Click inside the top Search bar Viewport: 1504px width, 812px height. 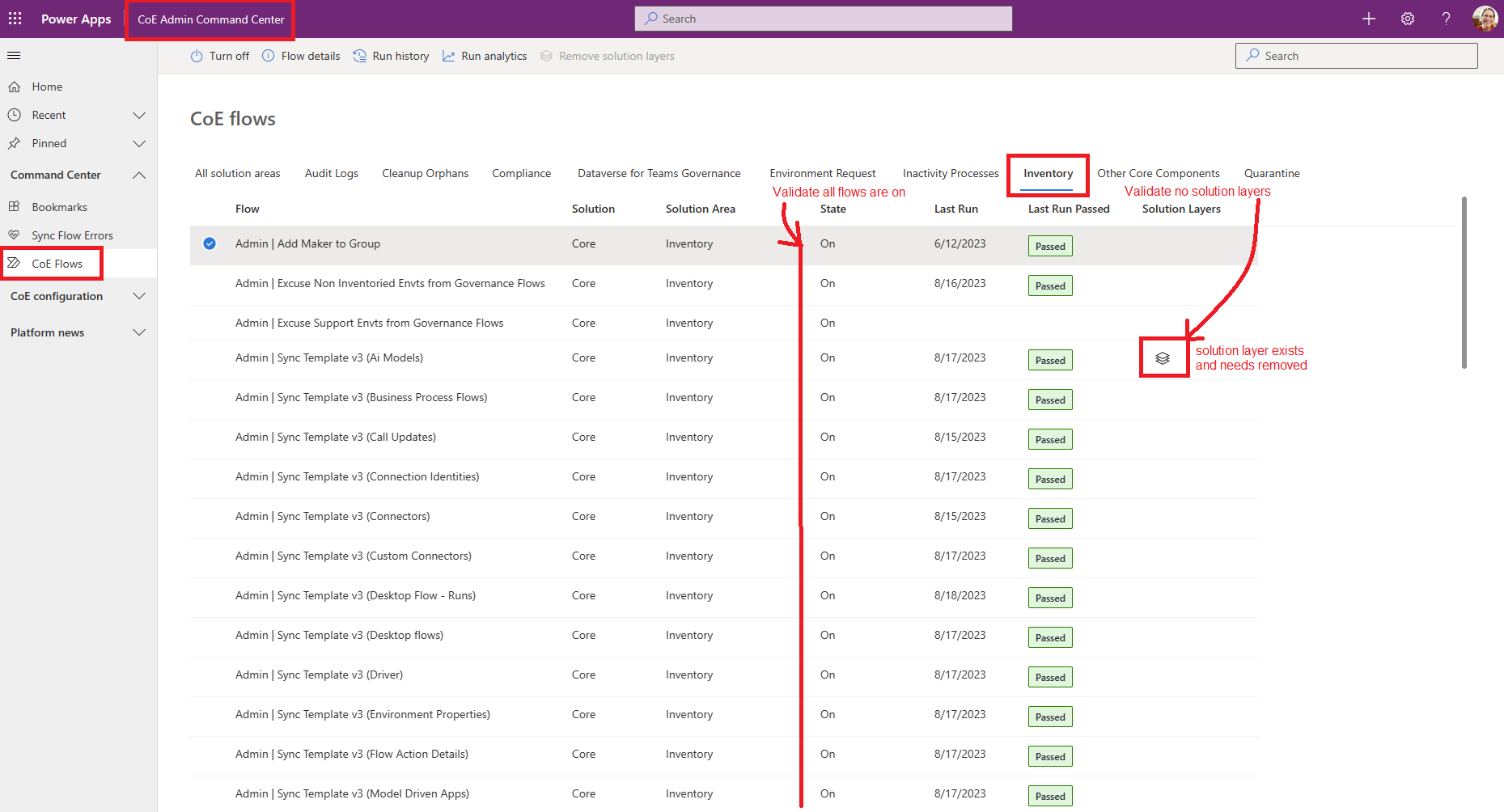coord(822,18)
